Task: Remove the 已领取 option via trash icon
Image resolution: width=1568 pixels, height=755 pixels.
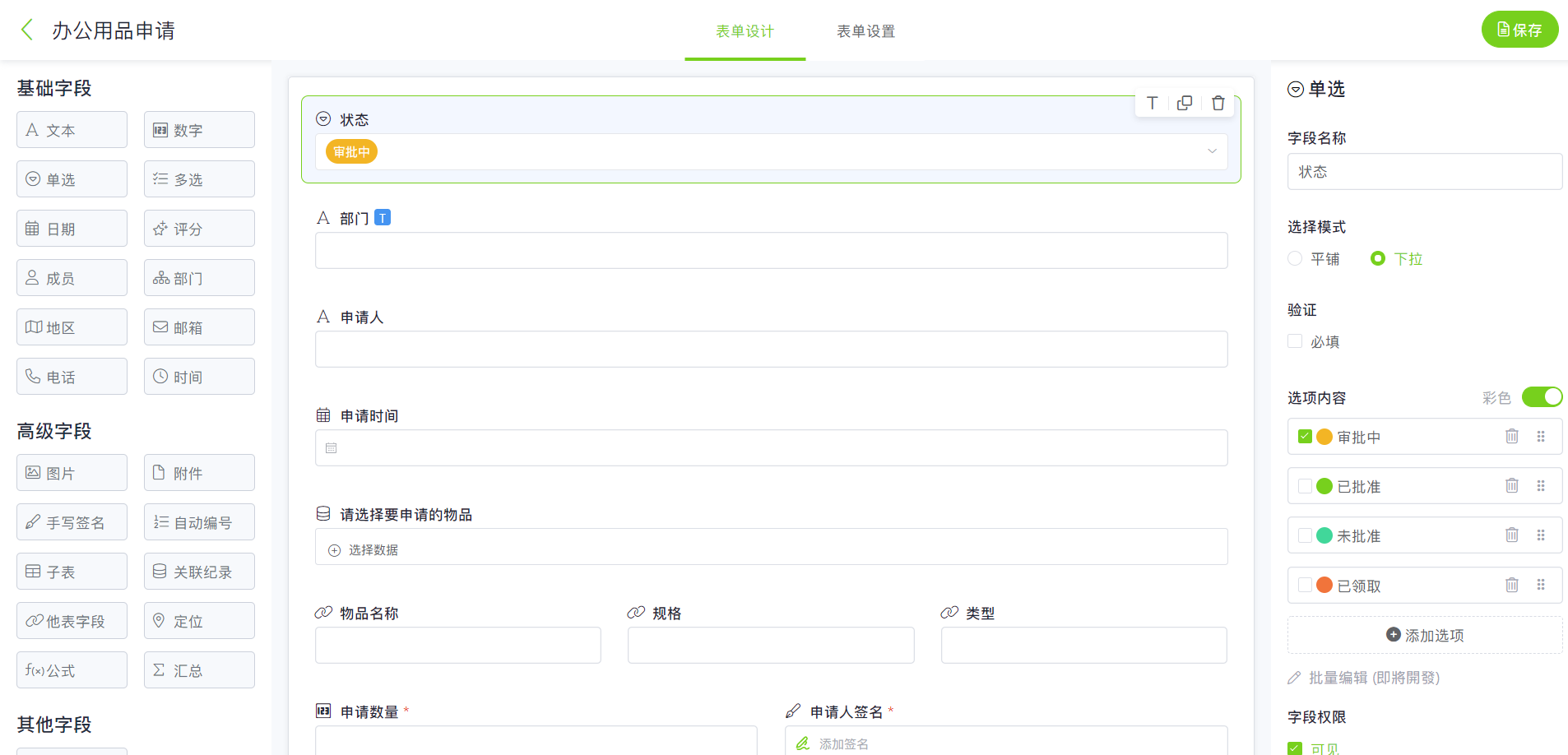Action: (x=1511, y=585)
